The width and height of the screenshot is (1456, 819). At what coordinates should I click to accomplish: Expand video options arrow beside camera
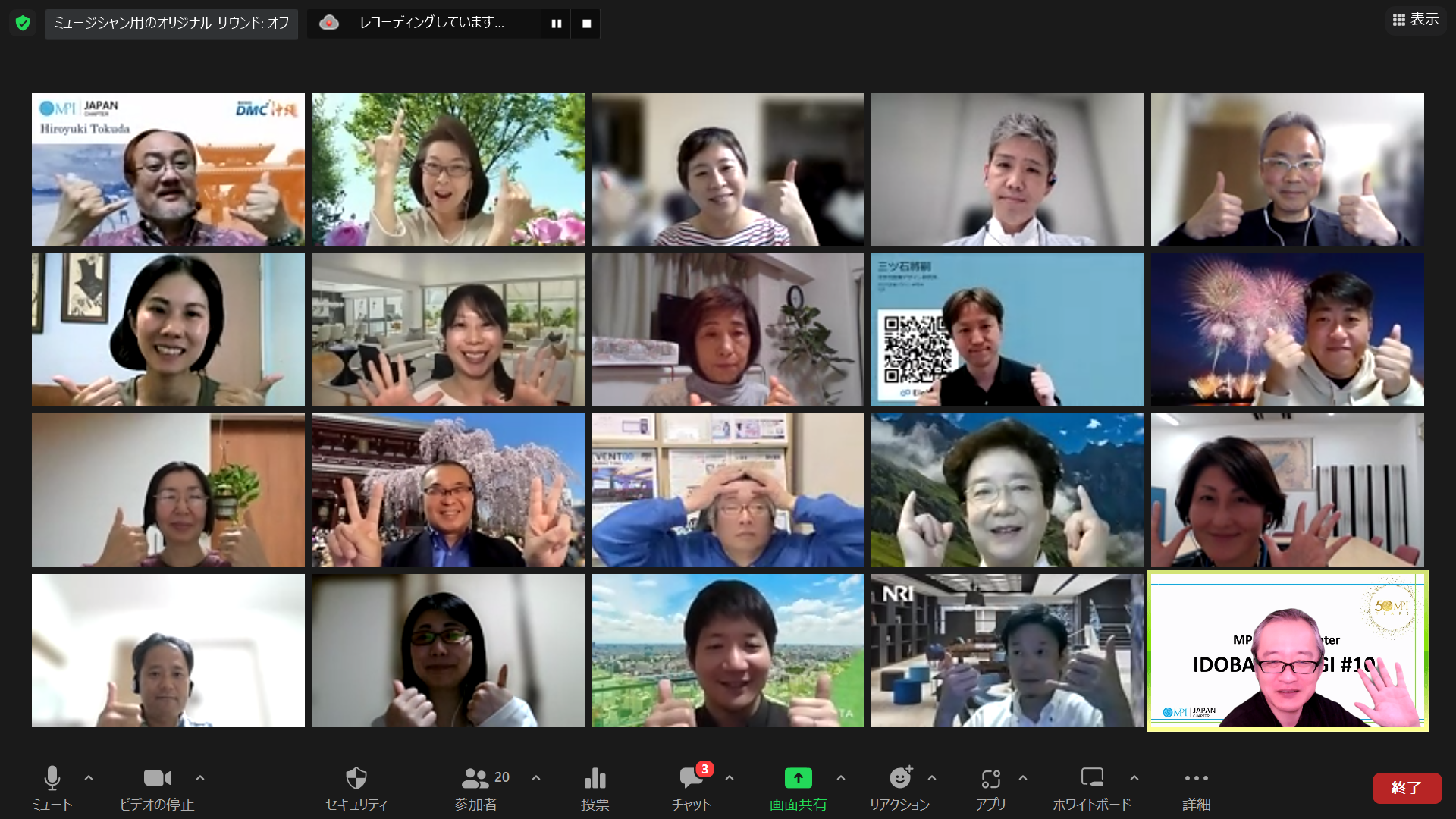(x=200, y=778)
